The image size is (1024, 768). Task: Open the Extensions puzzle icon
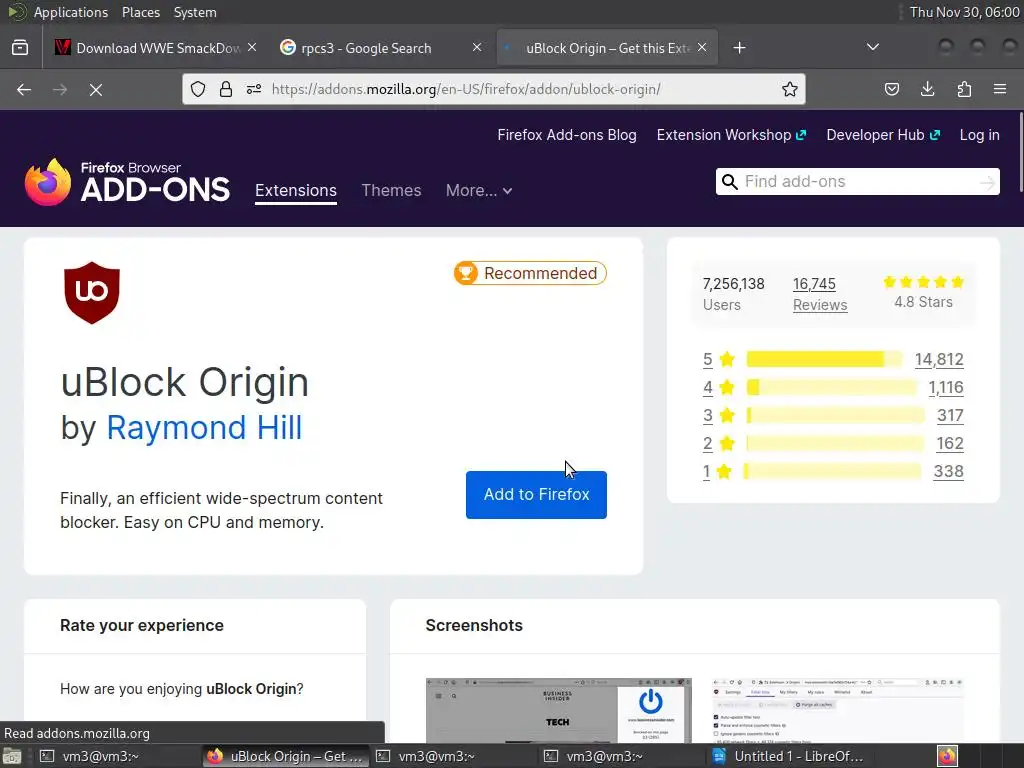point(964,89)
